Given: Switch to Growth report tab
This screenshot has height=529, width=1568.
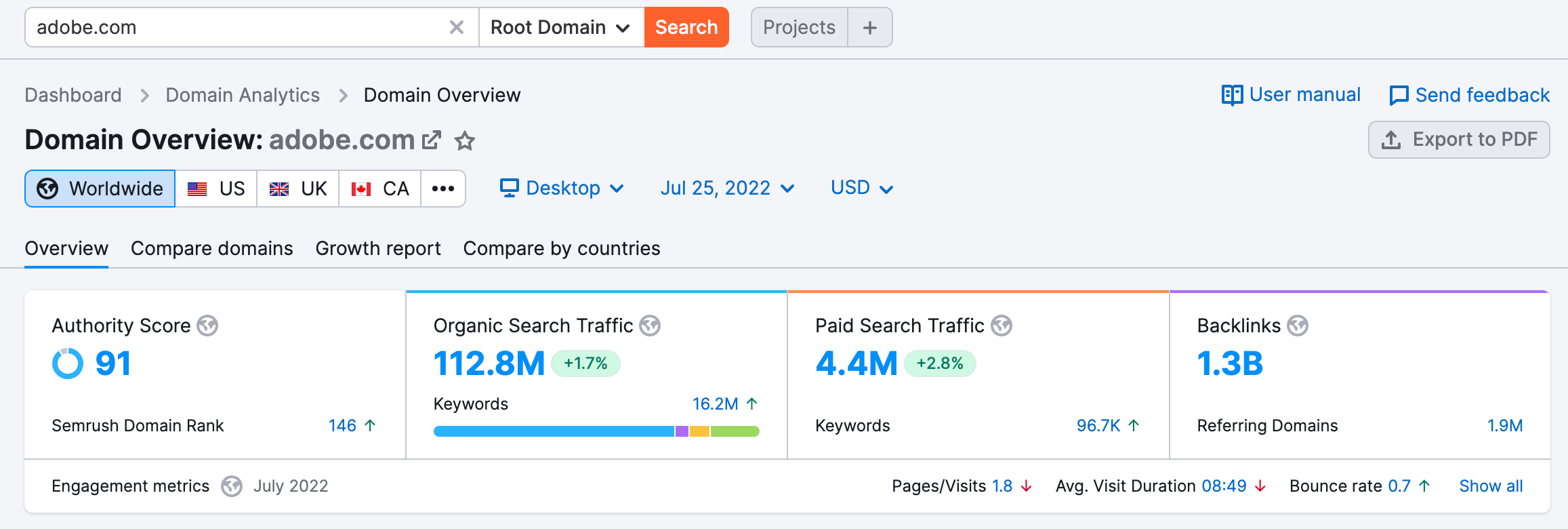Looking at the screenshot, I should (378, 248).
